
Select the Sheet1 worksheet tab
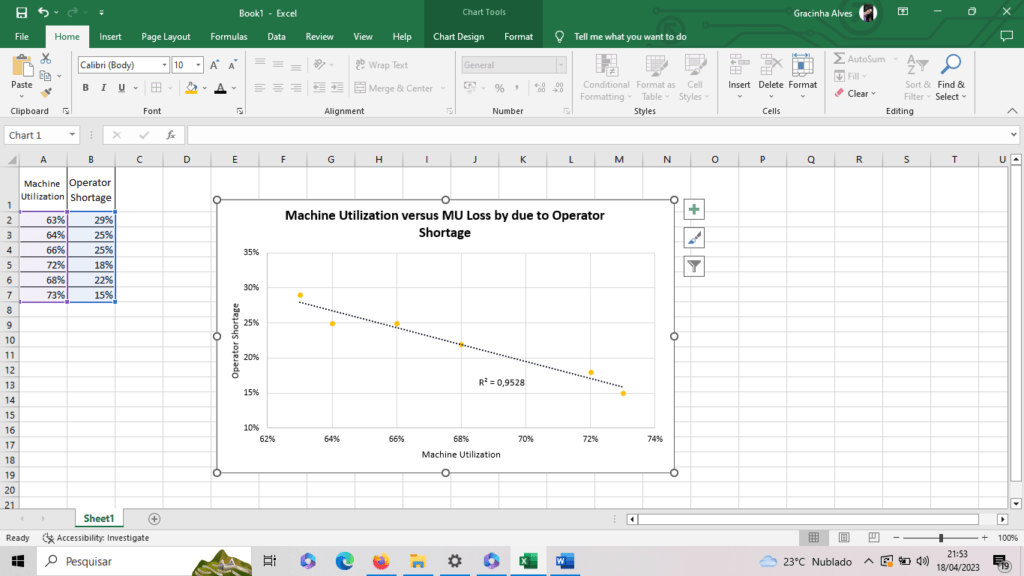point(99,519)
